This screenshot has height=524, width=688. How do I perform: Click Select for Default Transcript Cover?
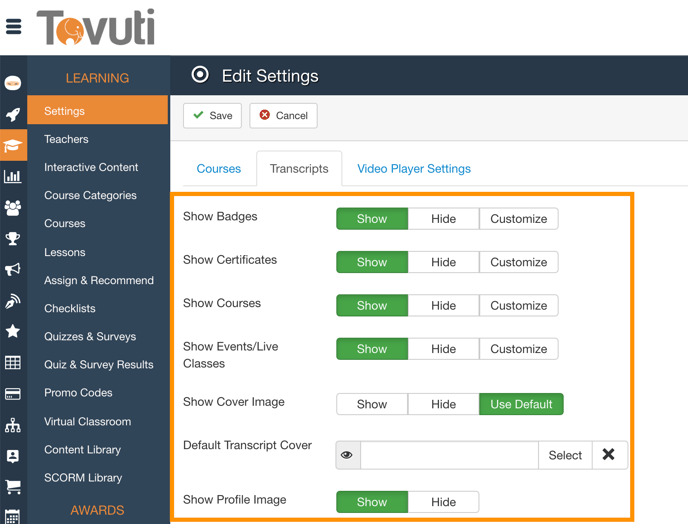coord(564,455)
